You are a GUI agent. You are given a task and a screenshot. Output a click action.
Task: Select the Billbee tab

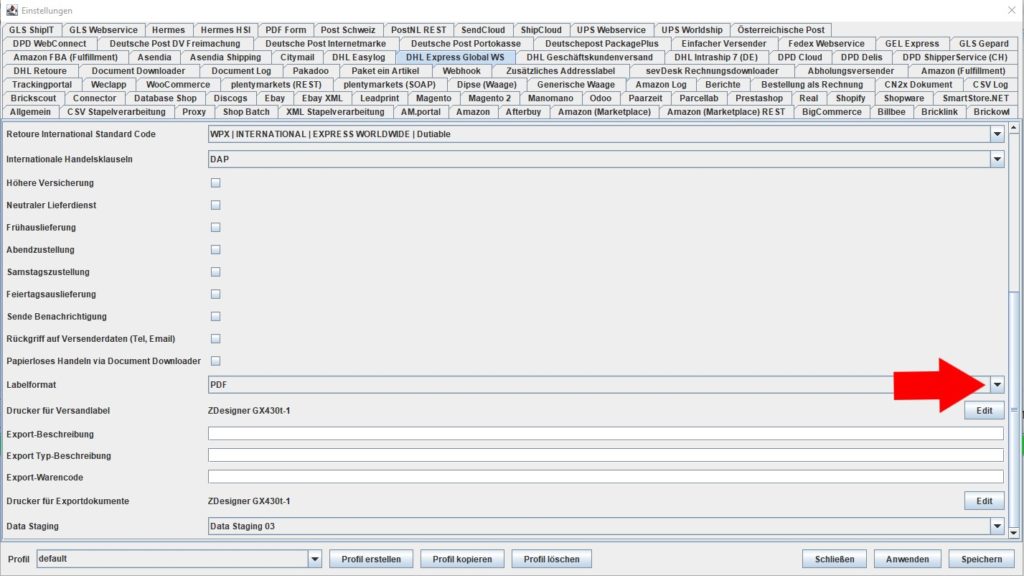(891, 112)
